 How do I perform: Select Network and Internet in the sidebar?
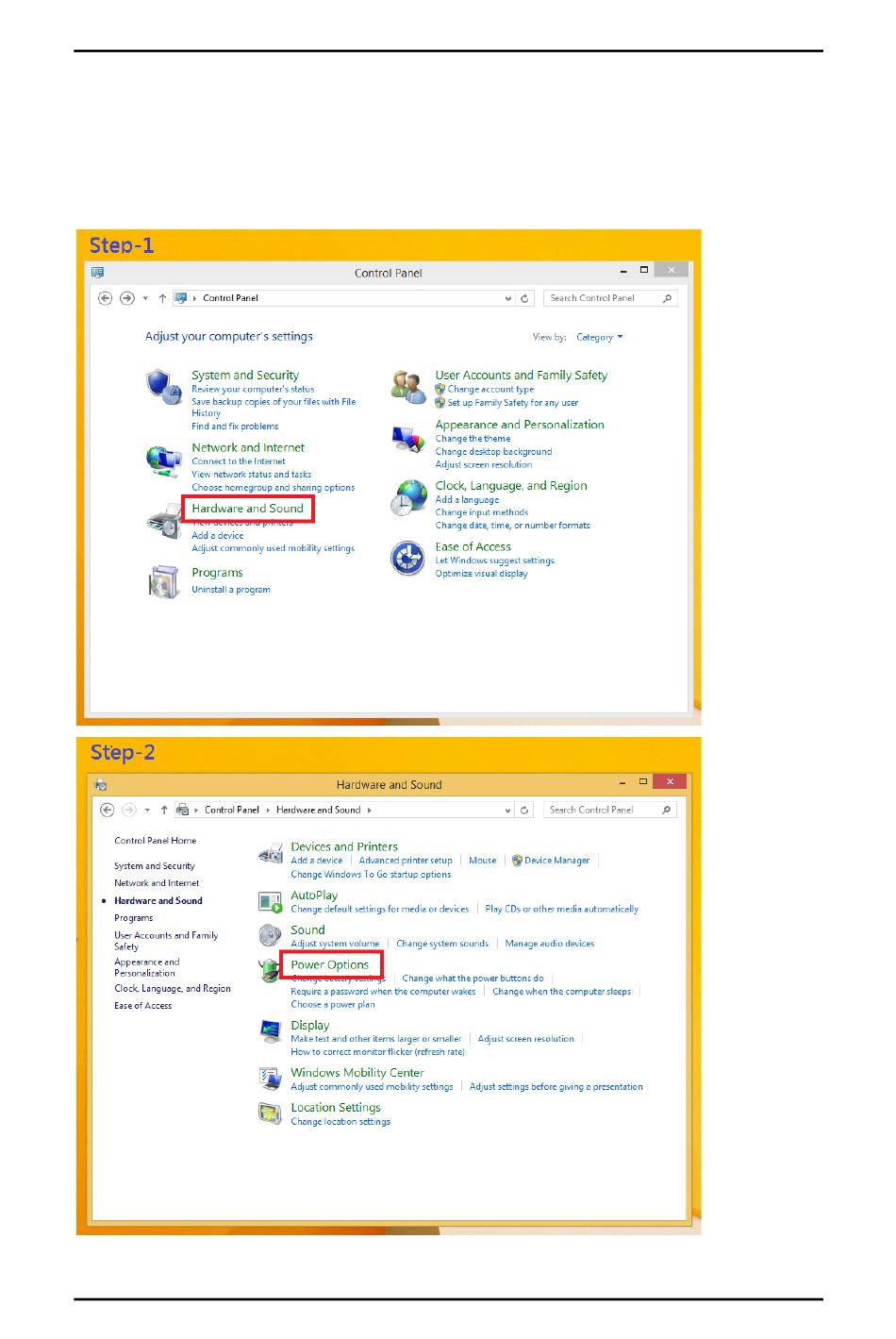(x=157, y=883)
